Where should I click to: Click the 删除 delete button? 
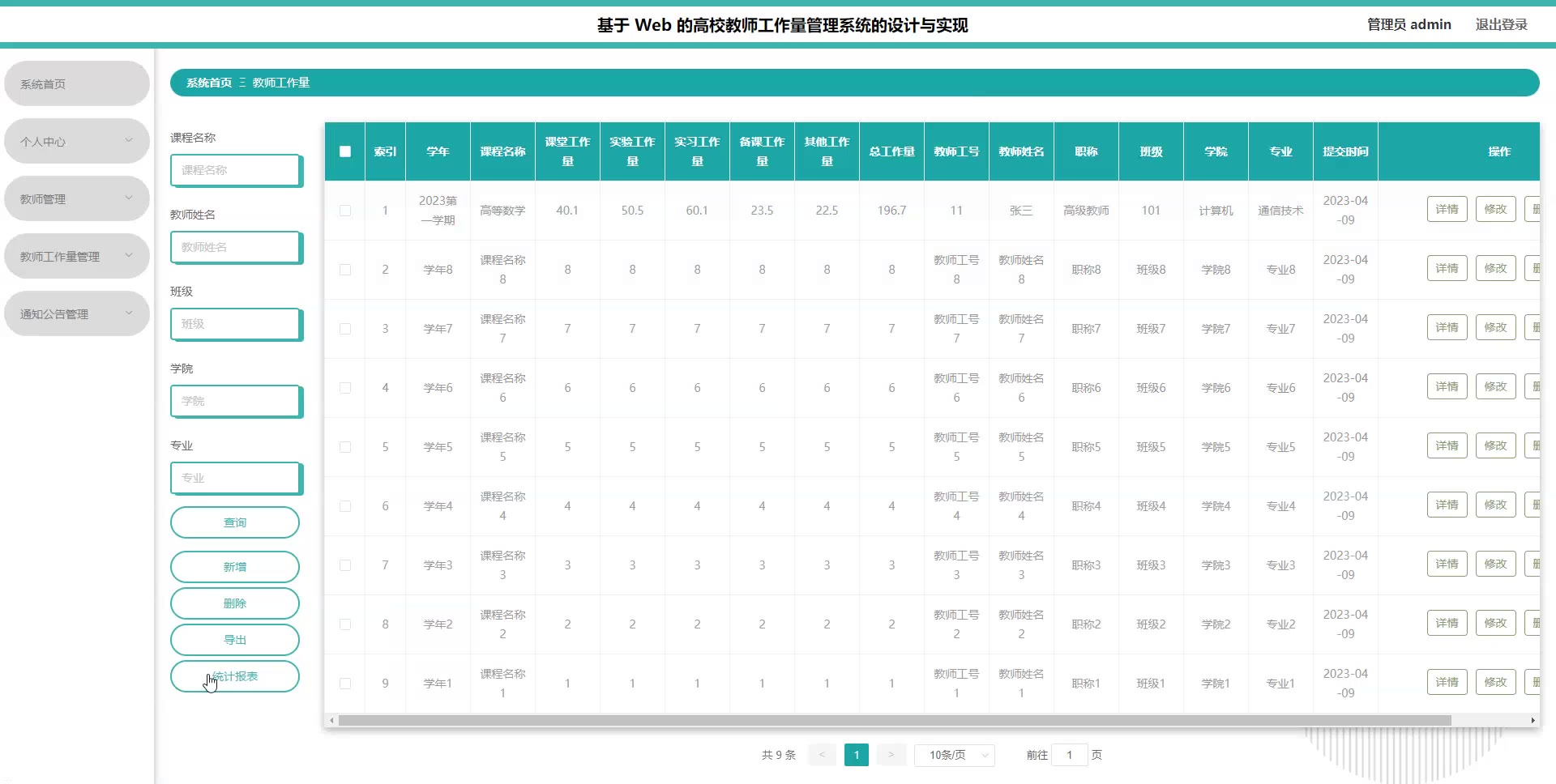click(x=235, y=603)
